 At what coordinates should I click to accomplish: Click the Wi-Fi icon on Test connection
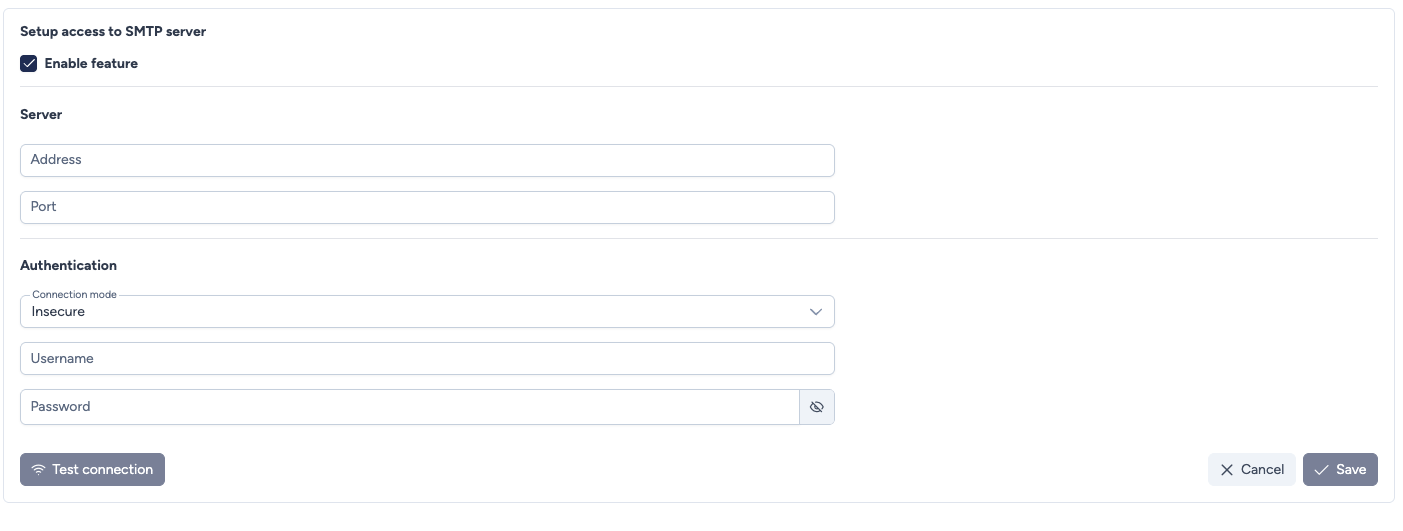pyautogui.click(x=39, y=470)
